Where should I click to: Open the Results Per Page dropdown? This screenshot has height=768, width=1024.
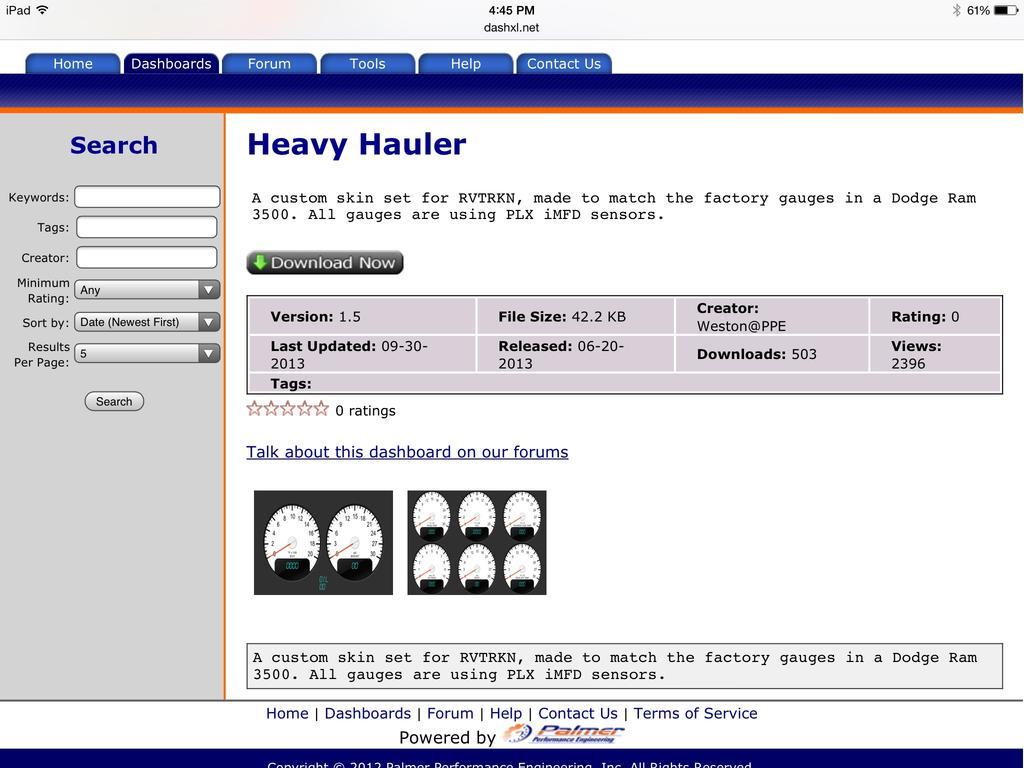point(147,353)
